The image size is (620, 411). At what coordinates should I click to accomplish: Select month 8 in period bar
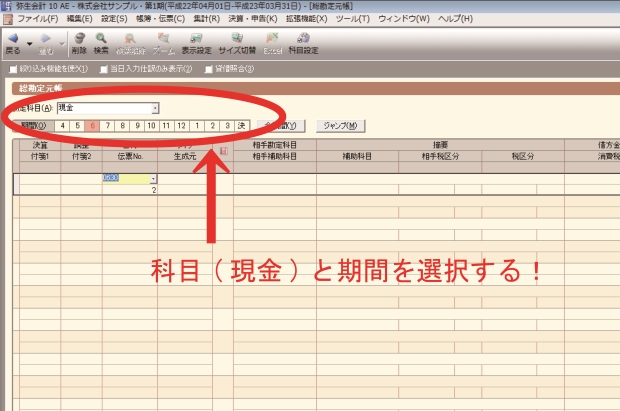tap(122, 126)
